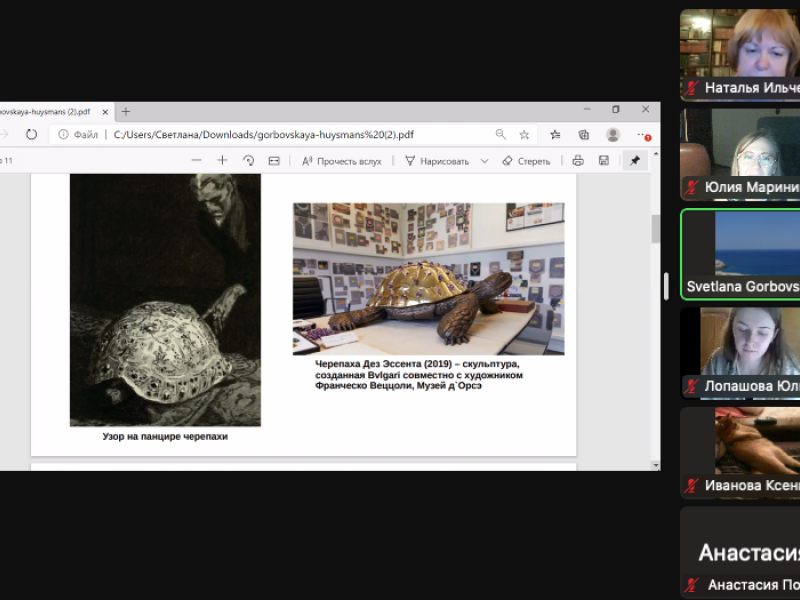
Task: Print the PDF document
Action: (578, 160)
